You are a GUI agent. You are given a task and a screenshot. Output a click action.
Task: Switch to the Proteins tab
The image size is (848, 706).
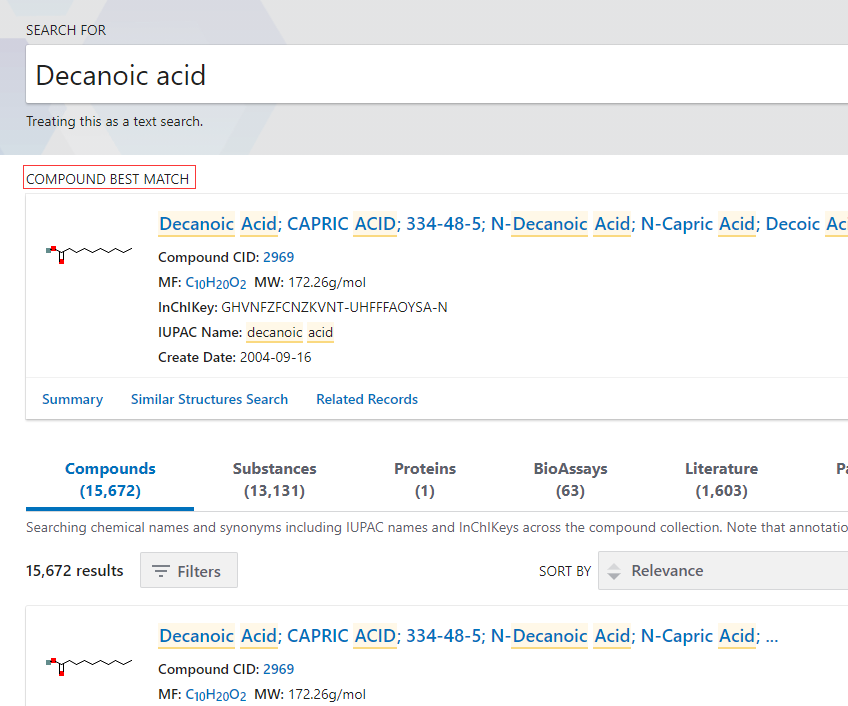click(425, 479)
